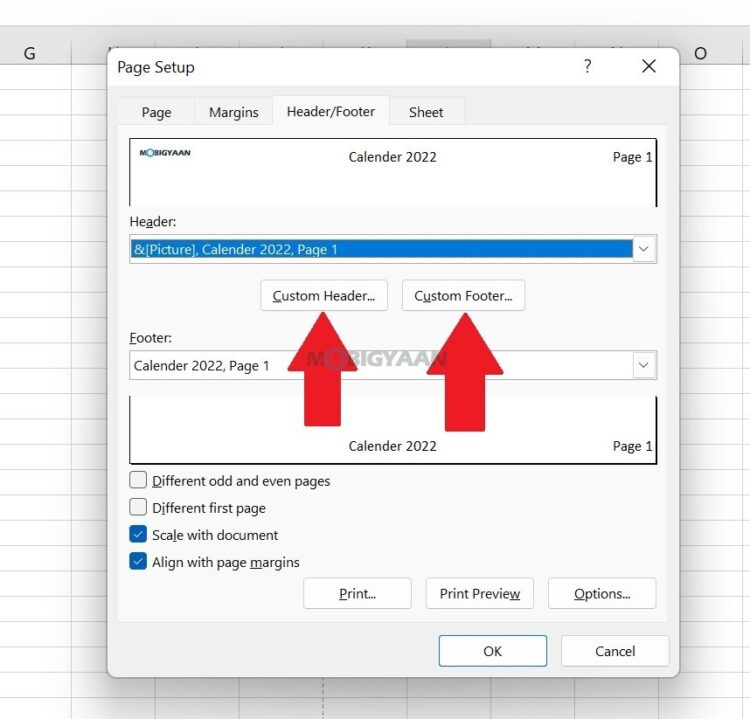Open the Options... button

pos(602,593)
